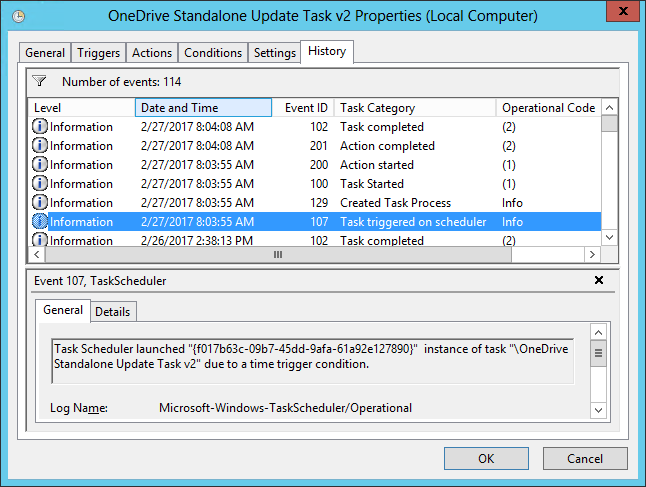The height and width of the screenshot is (487, 646).
Task: Select the History tab
Action: [327, 52]
